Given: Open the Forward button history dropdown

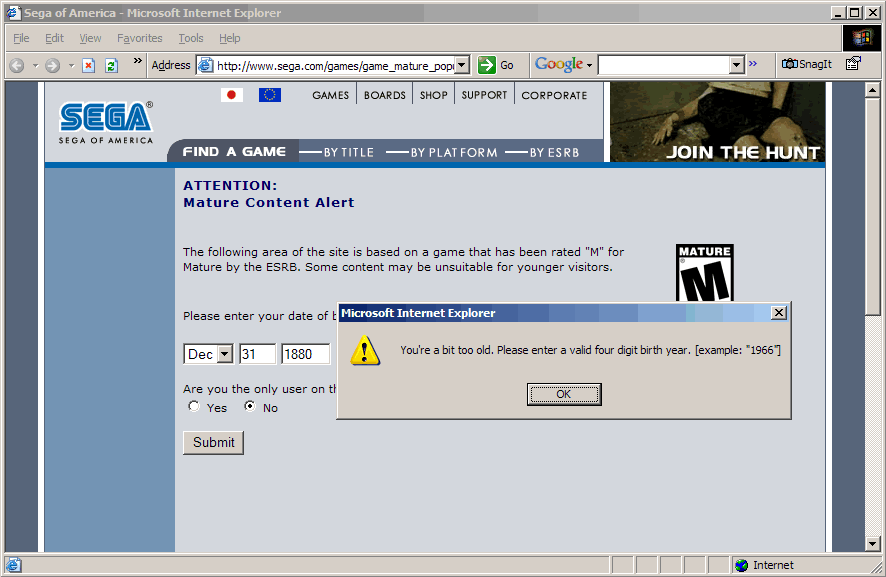Looking at the screenshot, I should (71, 66).
